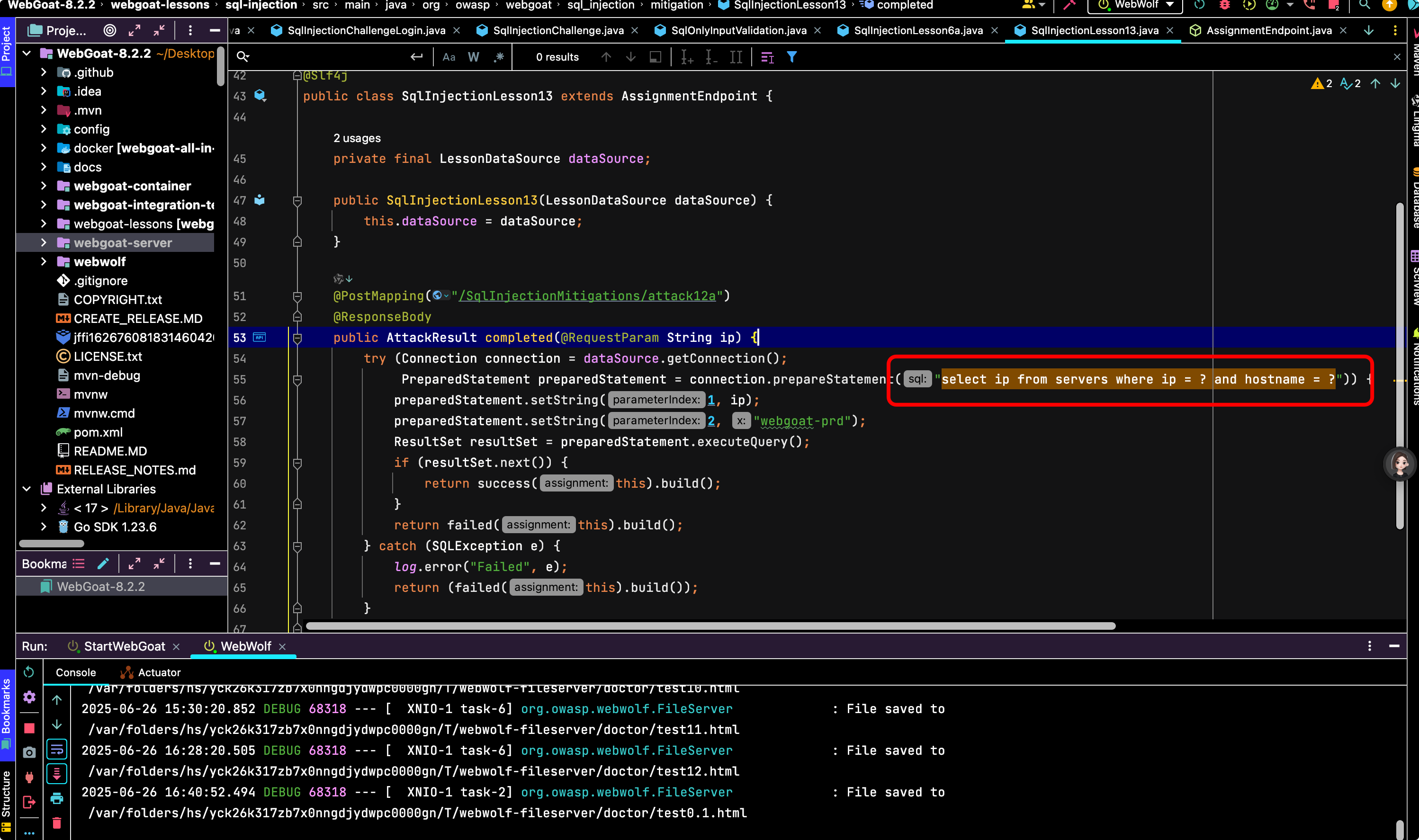This screenshot has width=1419, height=840.
Task: Click the new line arrow in search field
Action: click(417, 57)
